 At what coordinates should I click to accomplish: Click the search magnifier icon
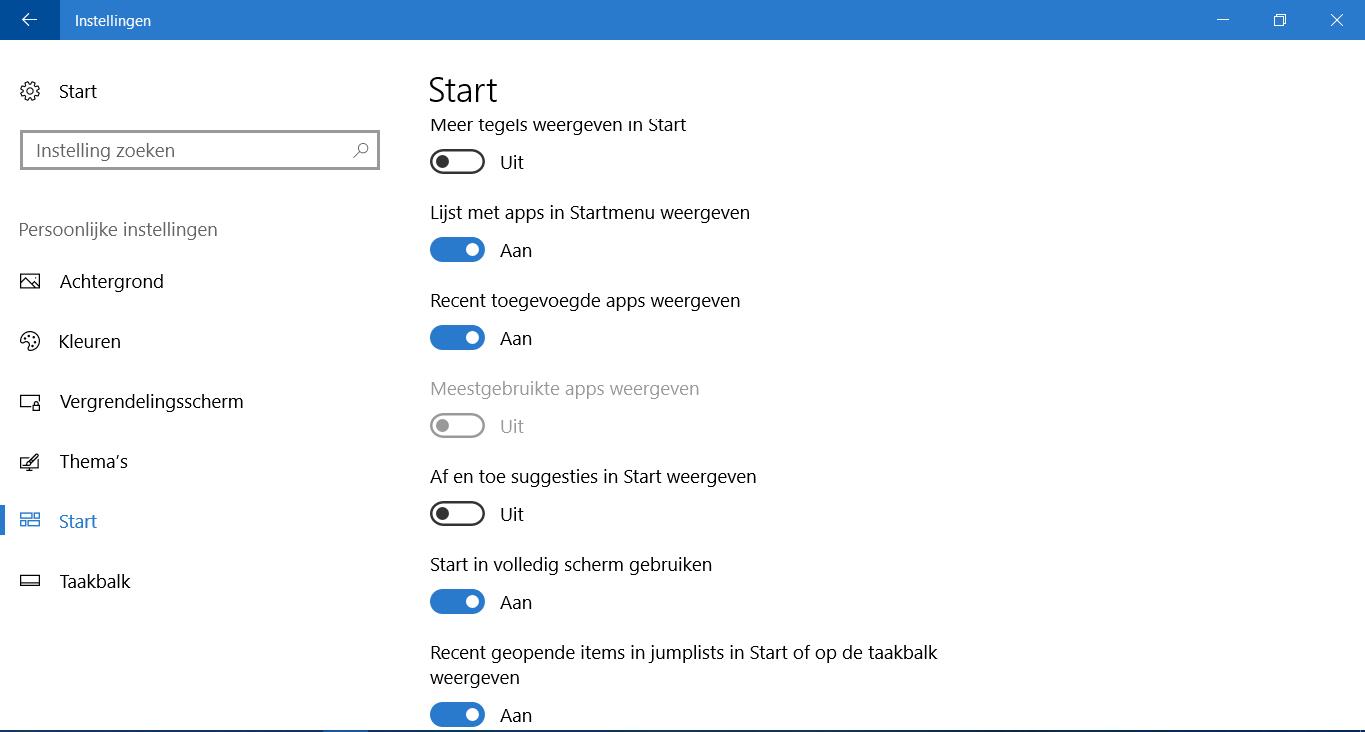click(361, 150)
